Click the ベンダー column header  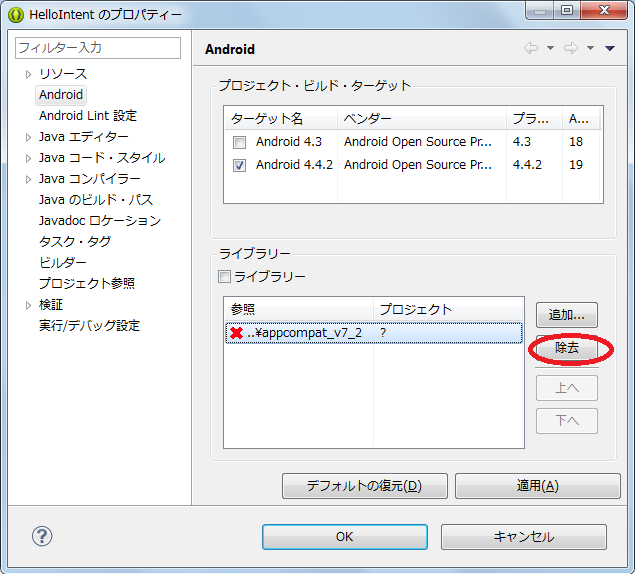click(x=422, y=119)
